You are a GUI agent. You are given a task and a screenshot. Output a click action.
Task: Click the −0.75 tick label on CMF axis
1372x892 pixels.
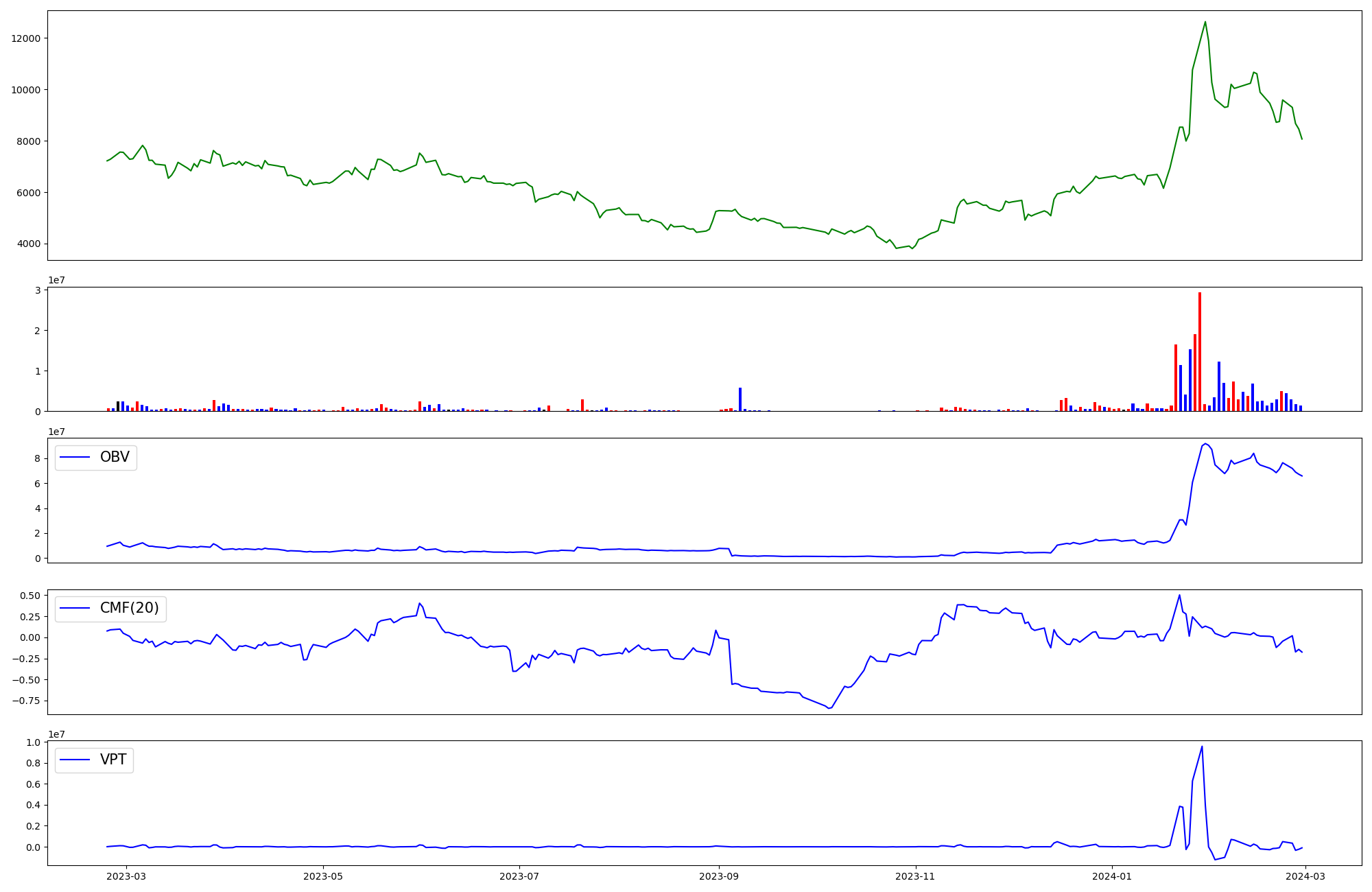(x=26, y=701)
